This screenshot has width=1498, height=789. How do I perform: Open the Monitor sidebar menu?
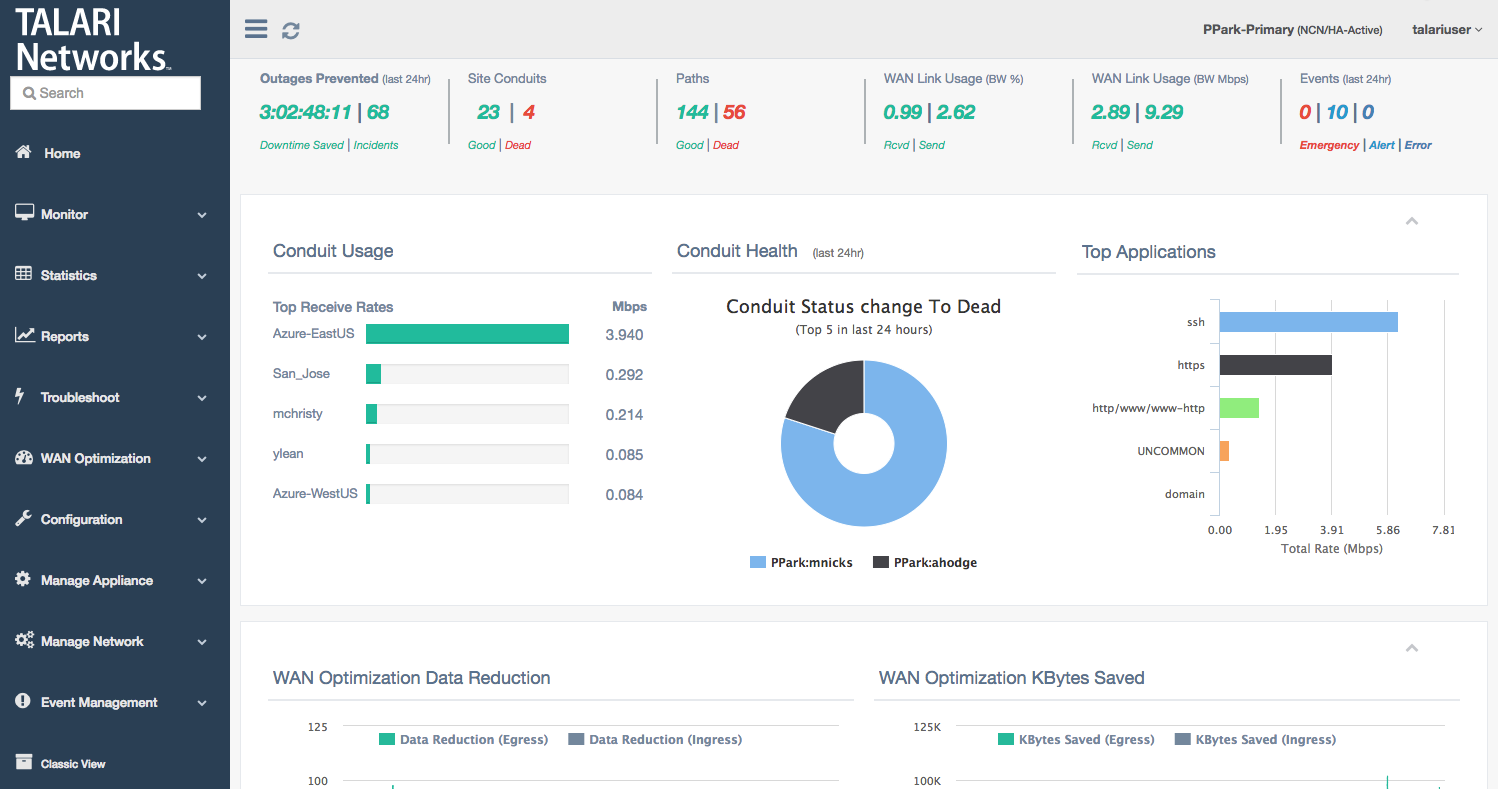64,214
